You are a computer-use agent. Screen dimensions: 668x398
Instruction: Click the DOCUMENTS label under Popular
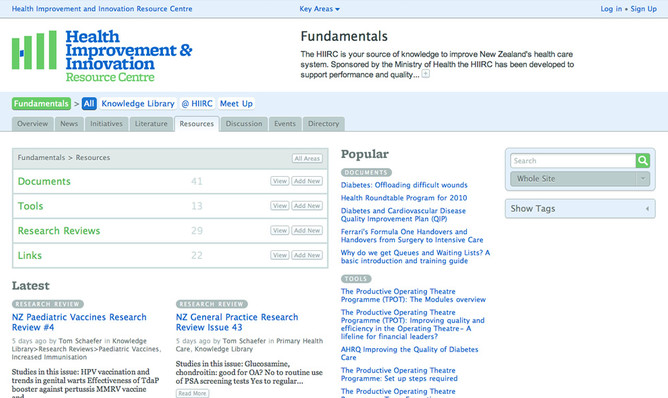(366, 173)
